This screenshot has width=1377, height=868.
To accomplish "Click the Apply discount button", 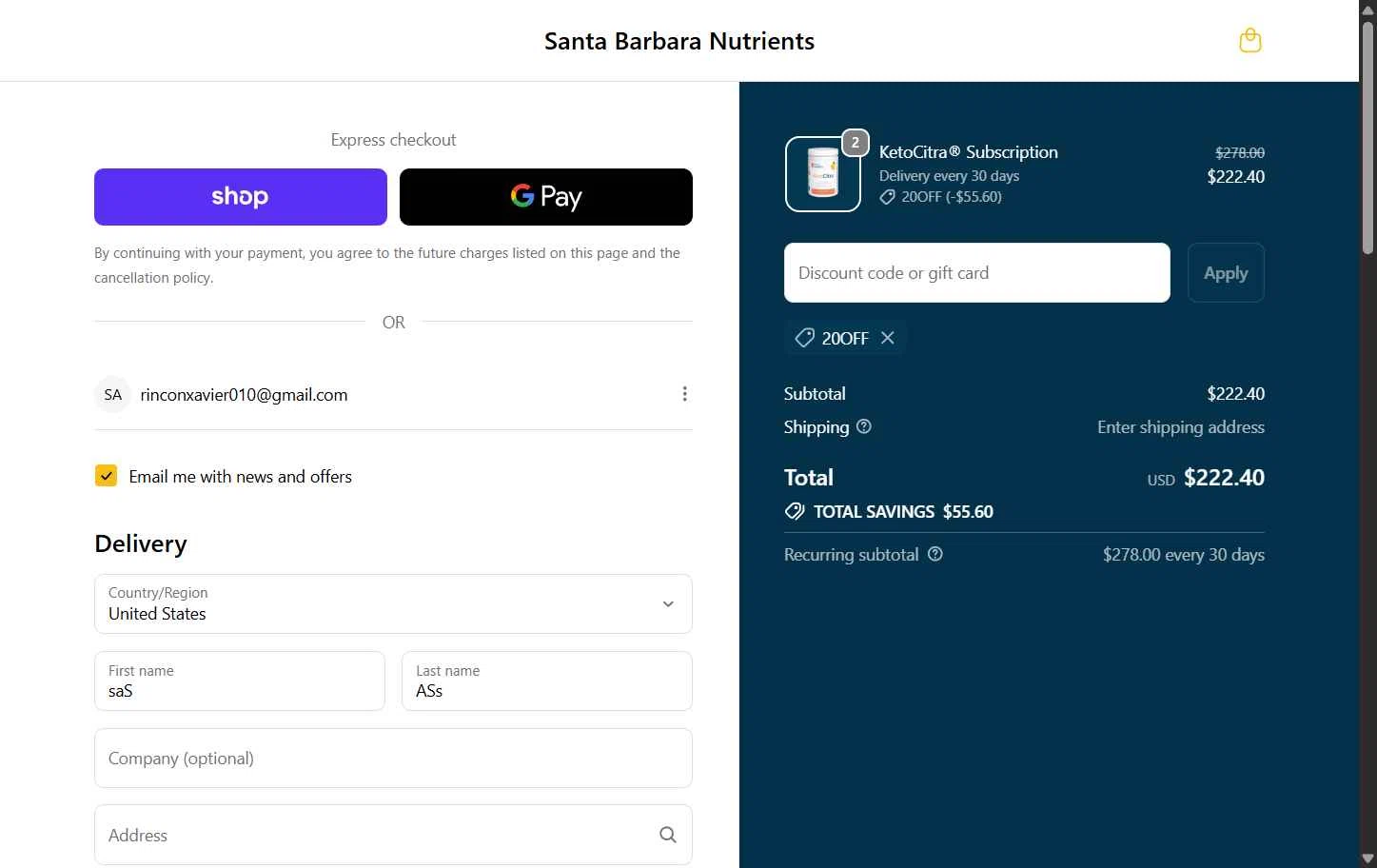I will point(1226,273).
